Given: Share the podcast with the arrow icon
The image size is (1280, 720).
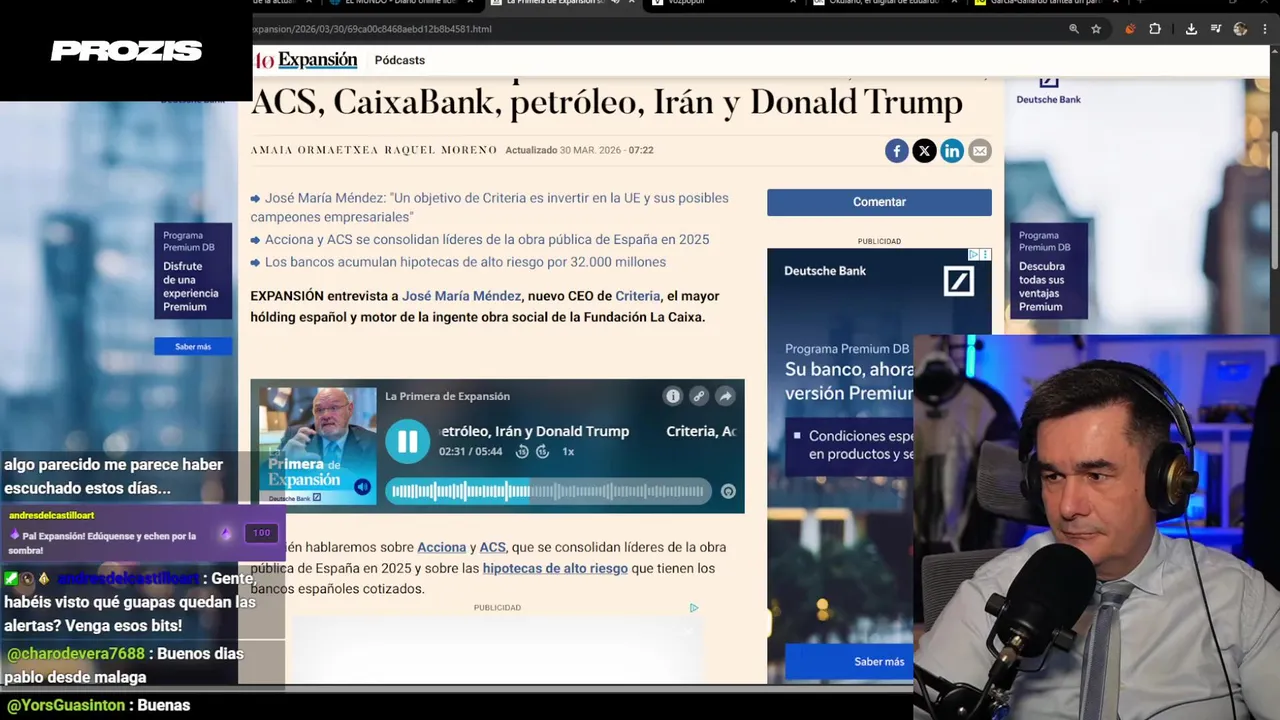Looking at the screenshot, I should click(725, 396).
